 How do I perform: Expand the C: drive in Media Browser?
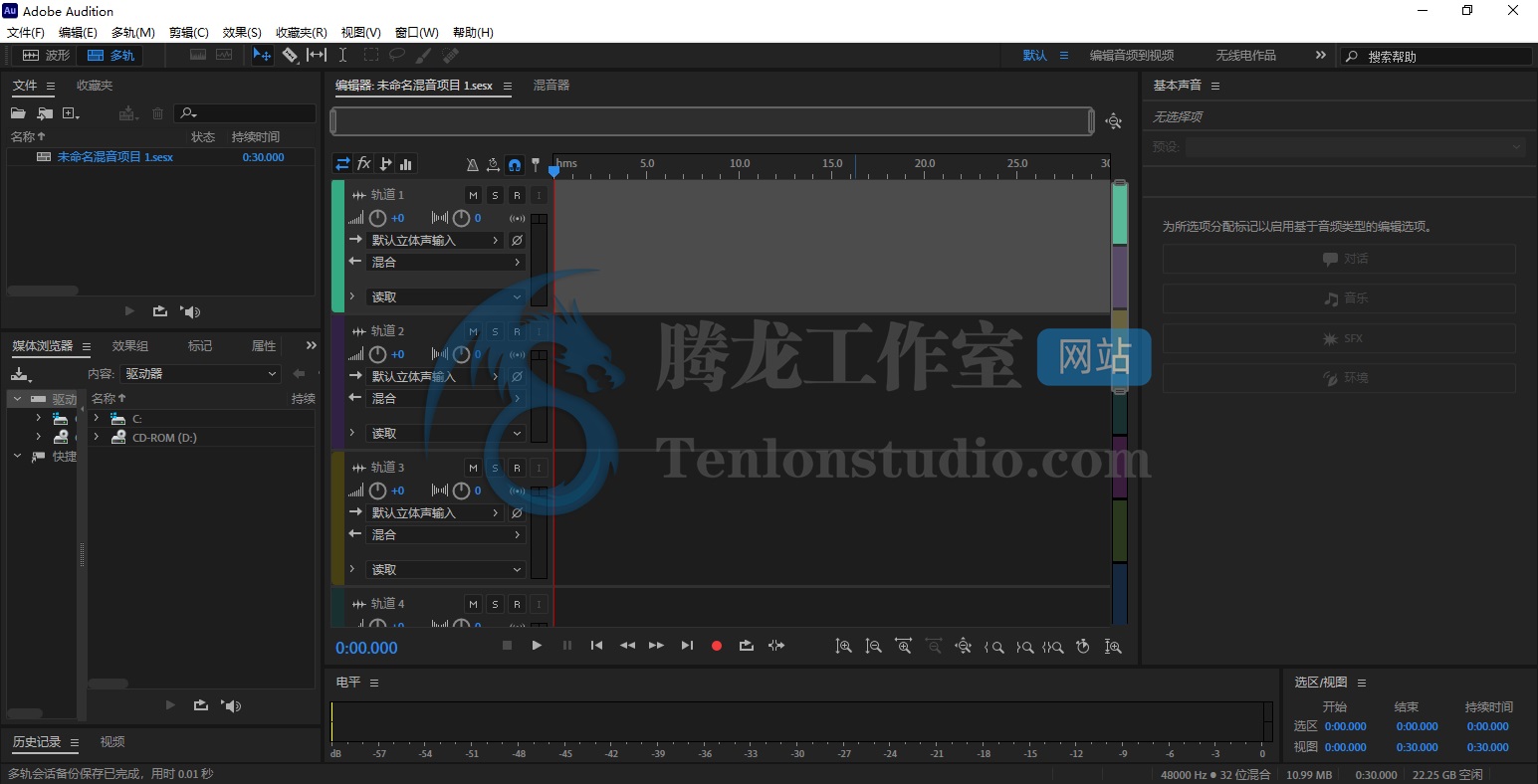[x=96, y=418]
